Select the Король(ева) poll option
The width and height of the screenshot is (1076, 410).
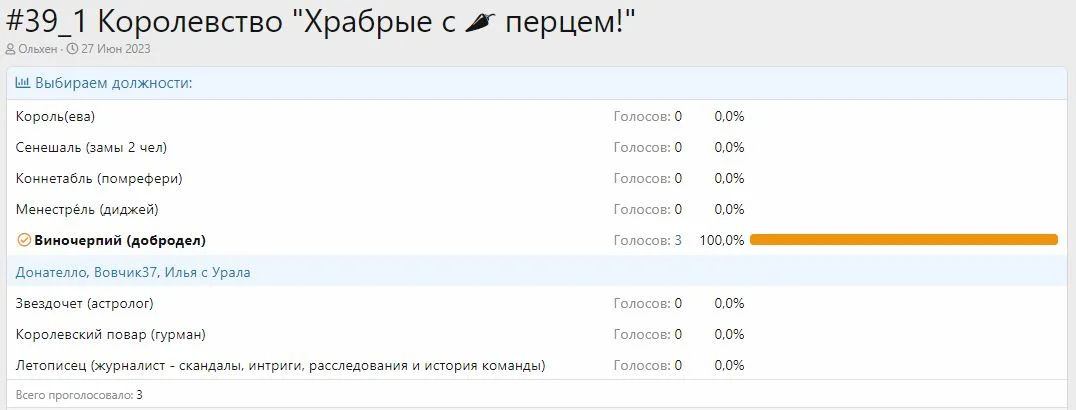(55, 116)
